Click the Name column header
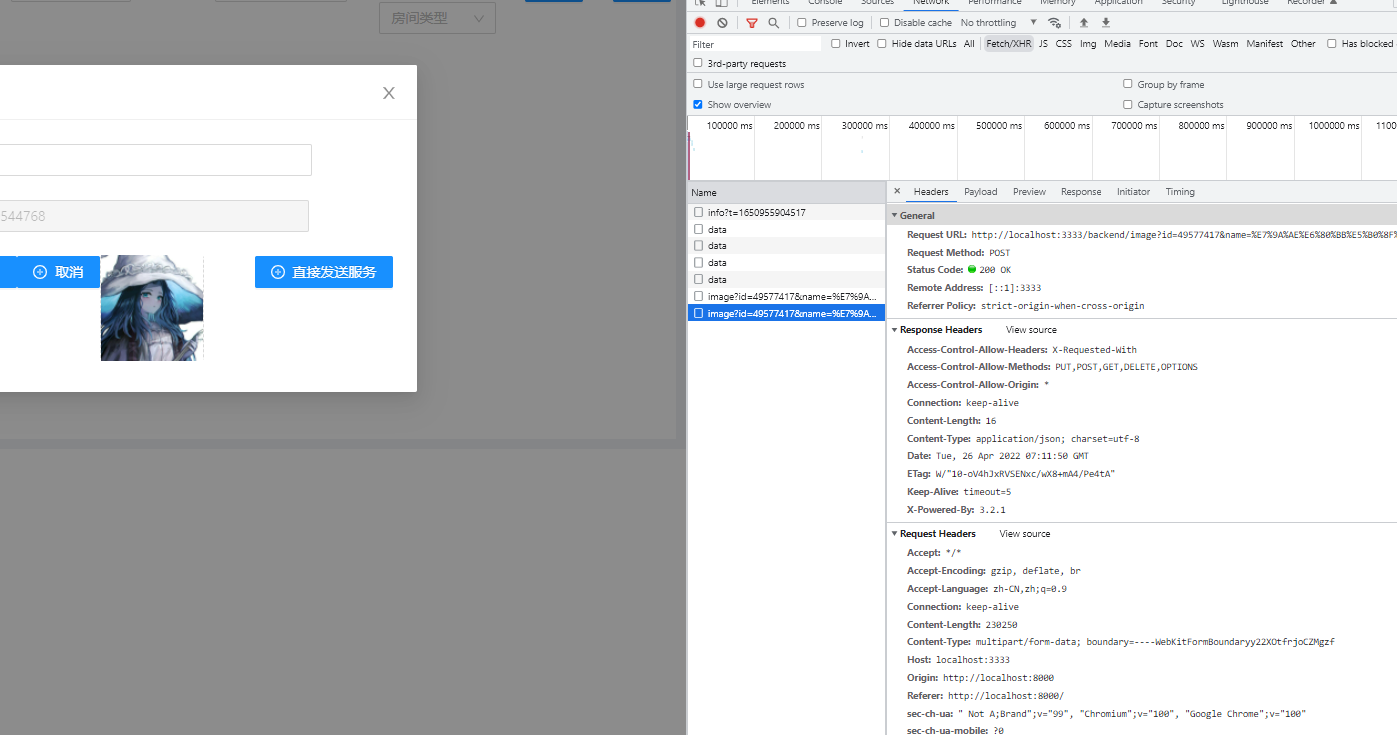 coord(787,192)
